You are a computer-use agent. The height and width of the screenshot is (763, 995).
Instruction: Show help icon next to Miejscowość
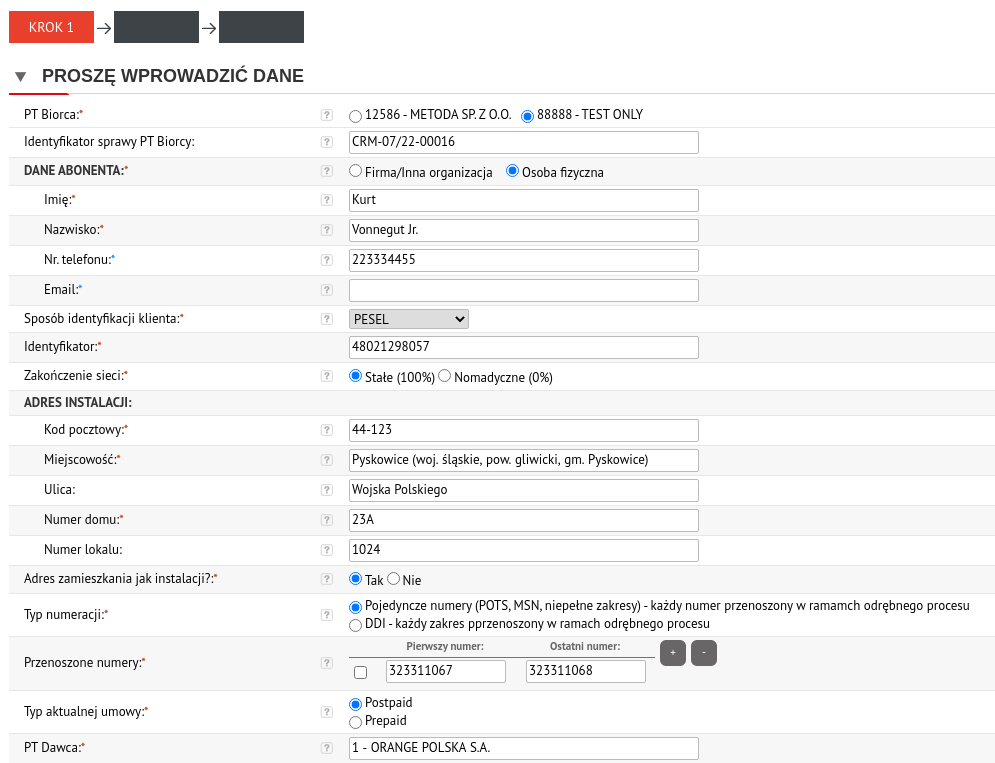(327, 460)
